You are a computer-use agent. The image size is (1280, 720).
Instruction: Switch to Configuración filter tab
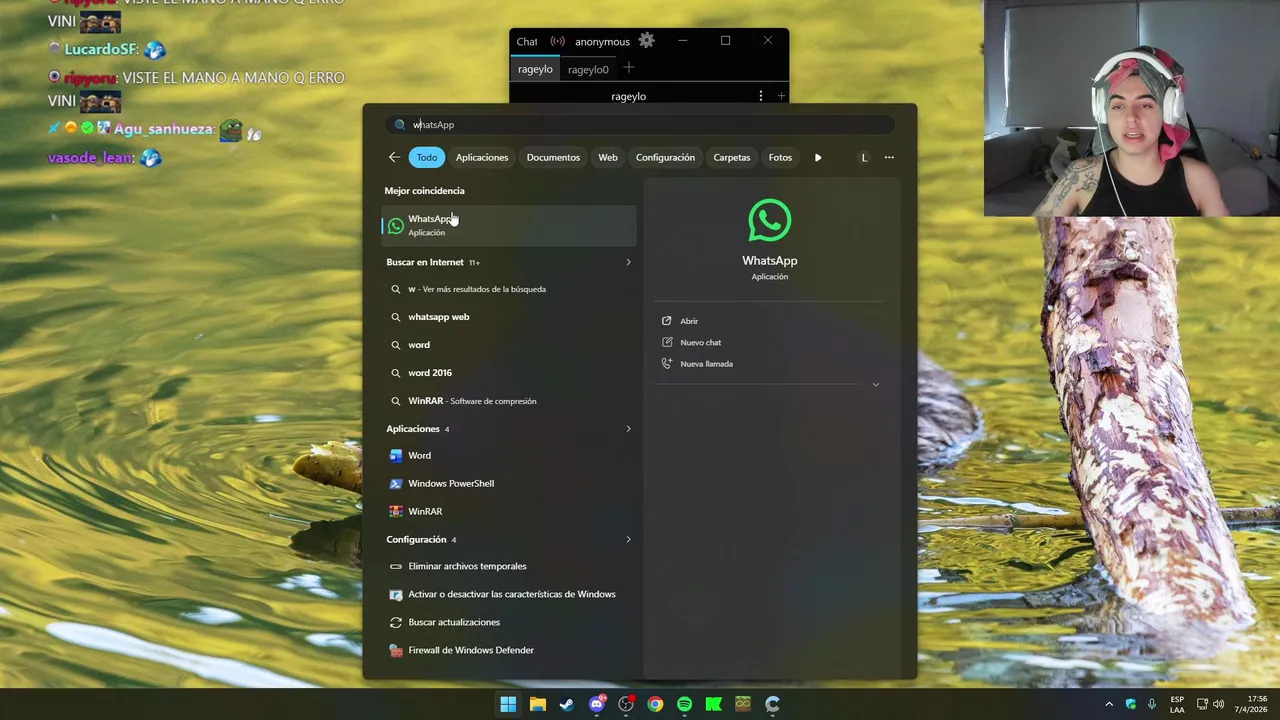click(x=665, y=157)
